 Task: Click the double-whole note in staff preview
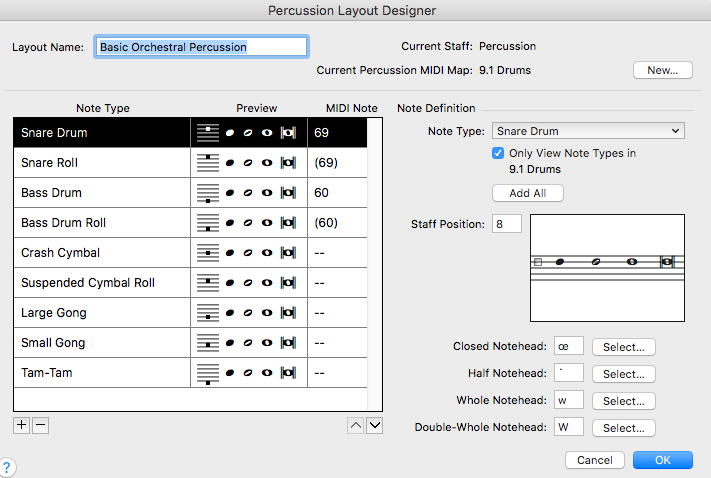[667, 262]
